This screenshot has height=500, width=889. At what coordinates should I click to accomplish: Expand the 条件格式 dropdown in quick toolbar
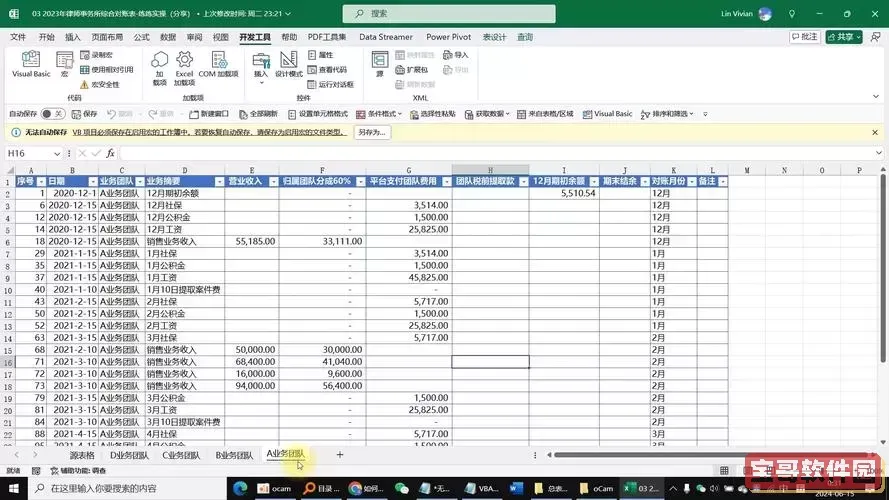[402, 114]
